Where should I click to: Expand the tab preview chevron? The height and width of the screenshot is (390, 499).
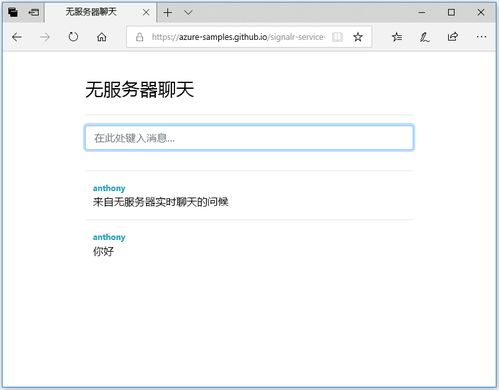[x=188, y=13]
